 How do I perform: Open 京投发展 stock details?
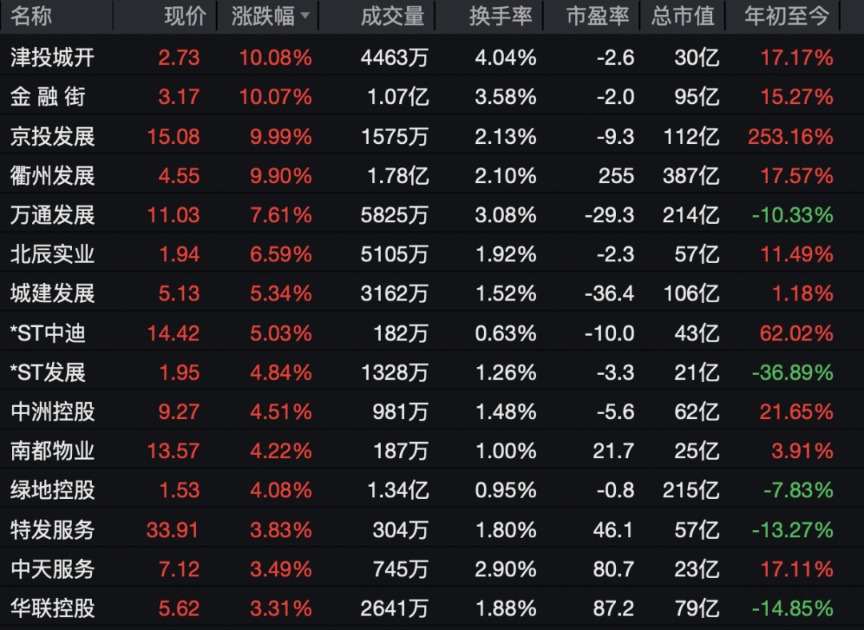pyautogui.click(x=52, y=136)
